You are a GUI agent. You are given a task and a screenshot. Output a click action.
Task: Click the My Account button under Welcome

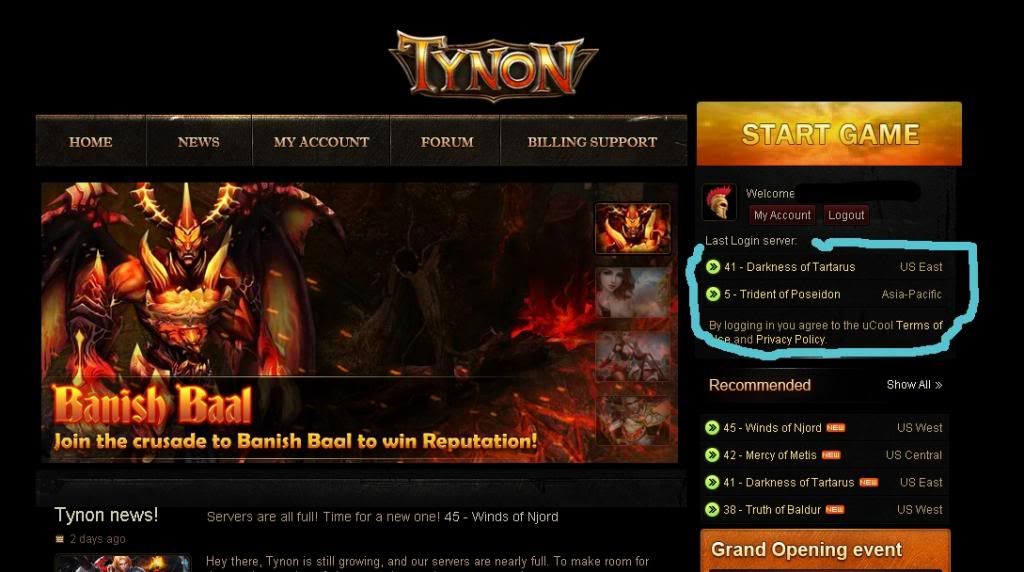pyautogui.click(x=782, y=215)
